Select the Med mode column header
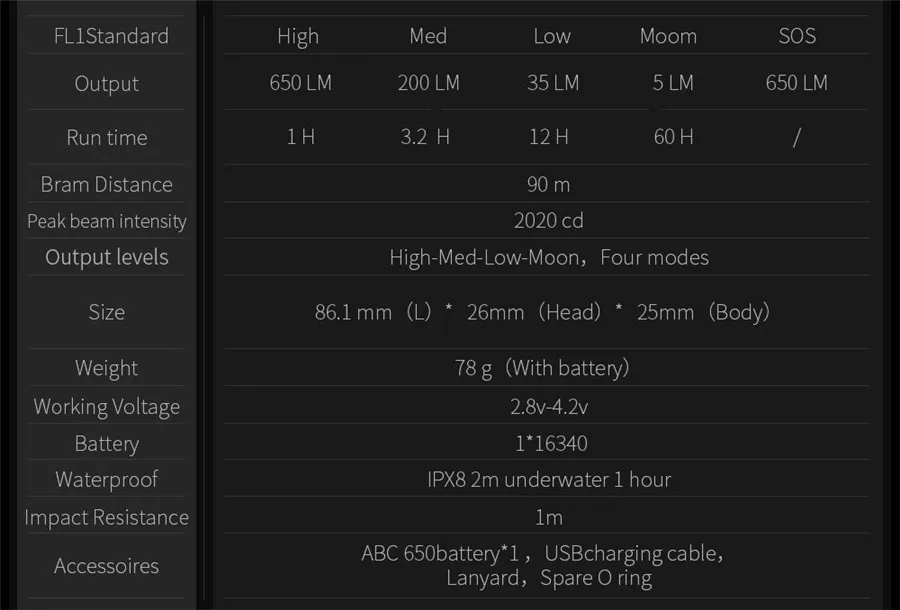 (x=428, y=36)
